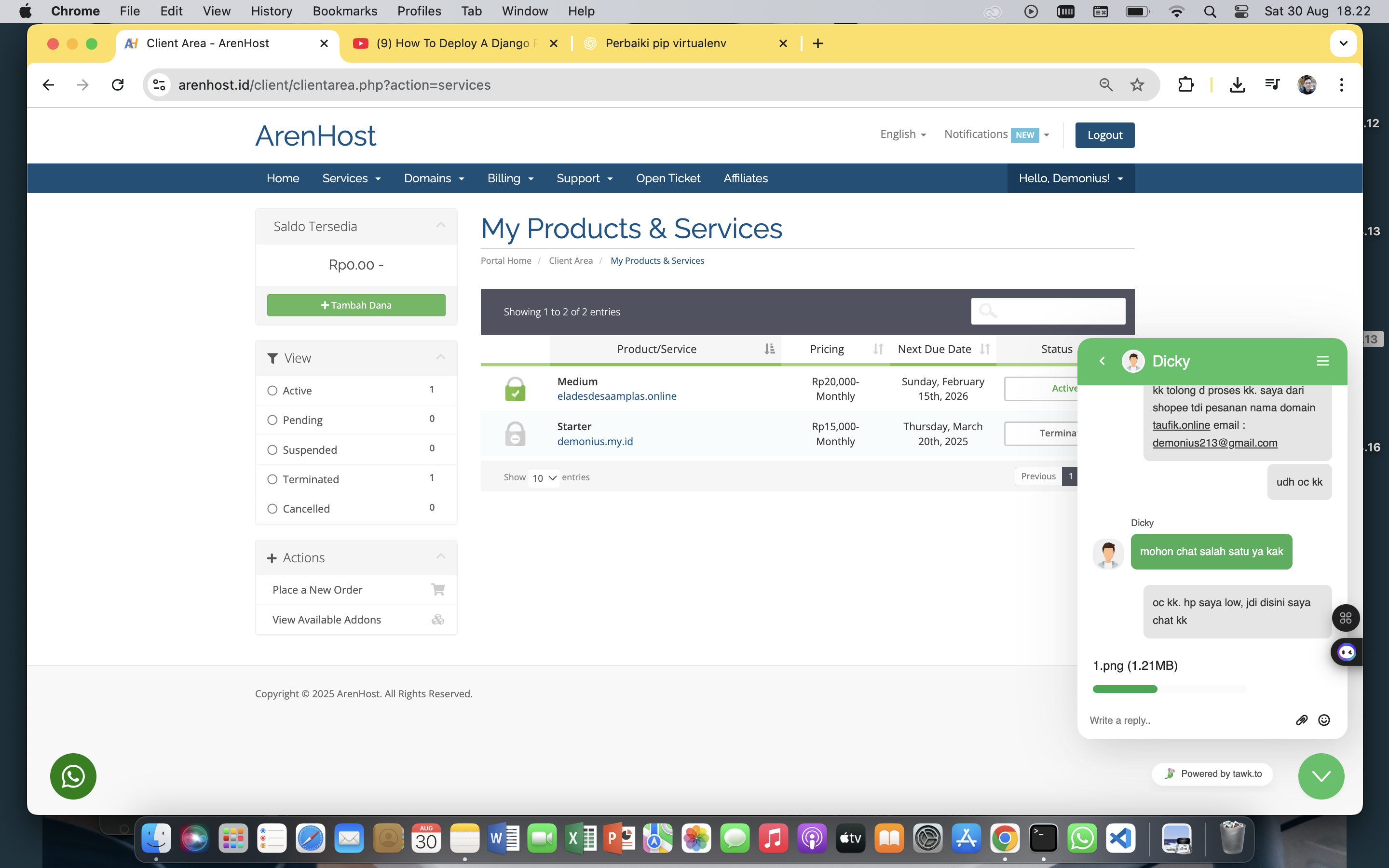
Task: Click the shopping cart icon beside Place a New Order
Action: point(437,590)
